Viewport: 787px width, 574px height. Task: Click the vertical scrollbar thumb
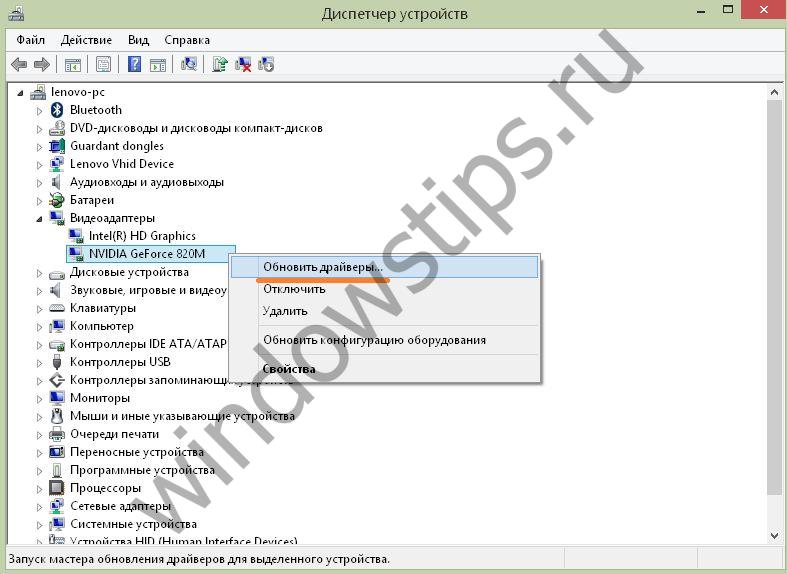(774, 296)
